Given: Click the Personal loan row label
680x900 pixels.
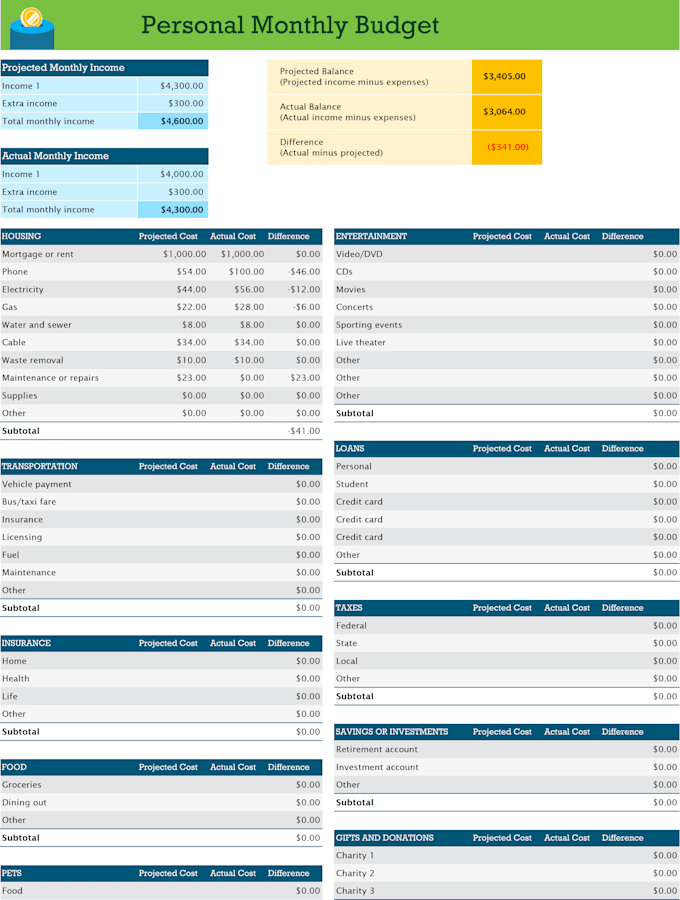Looking at the screenshot, I should pyautogui.click(x=353, y=467).
